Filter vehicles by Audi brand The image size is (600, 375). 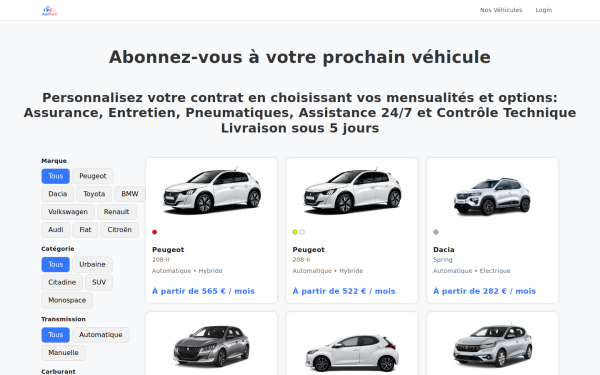coord(55,230)
